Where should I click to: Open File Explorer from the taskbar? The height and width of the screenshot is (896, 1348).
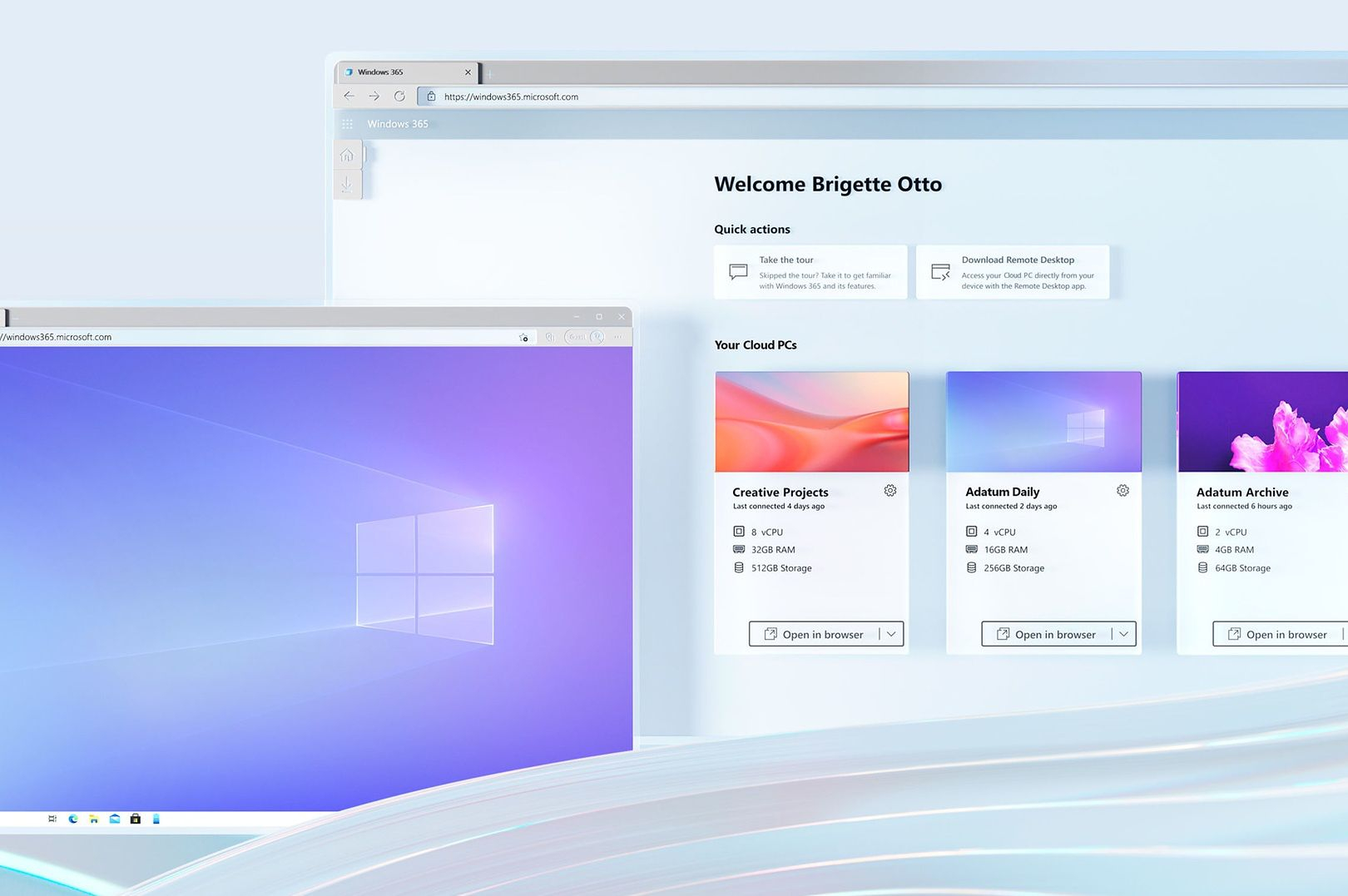coord(94,819)
